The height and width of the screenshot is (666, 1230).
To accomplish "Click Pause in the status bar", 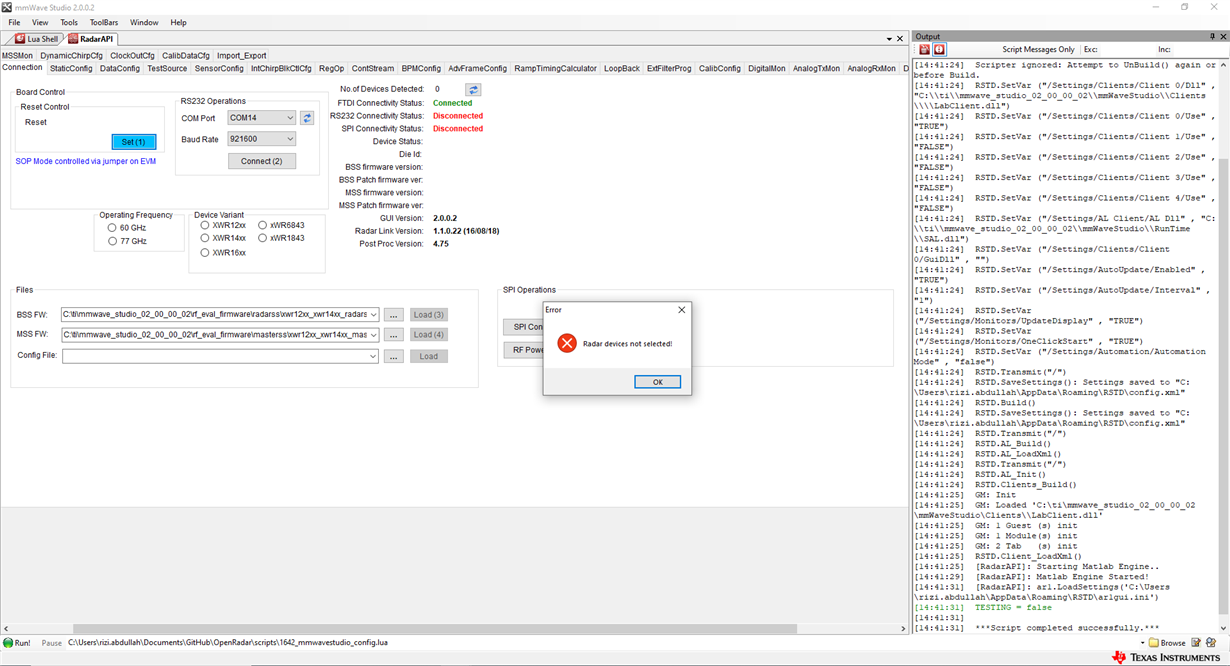I will pos(52,643).
